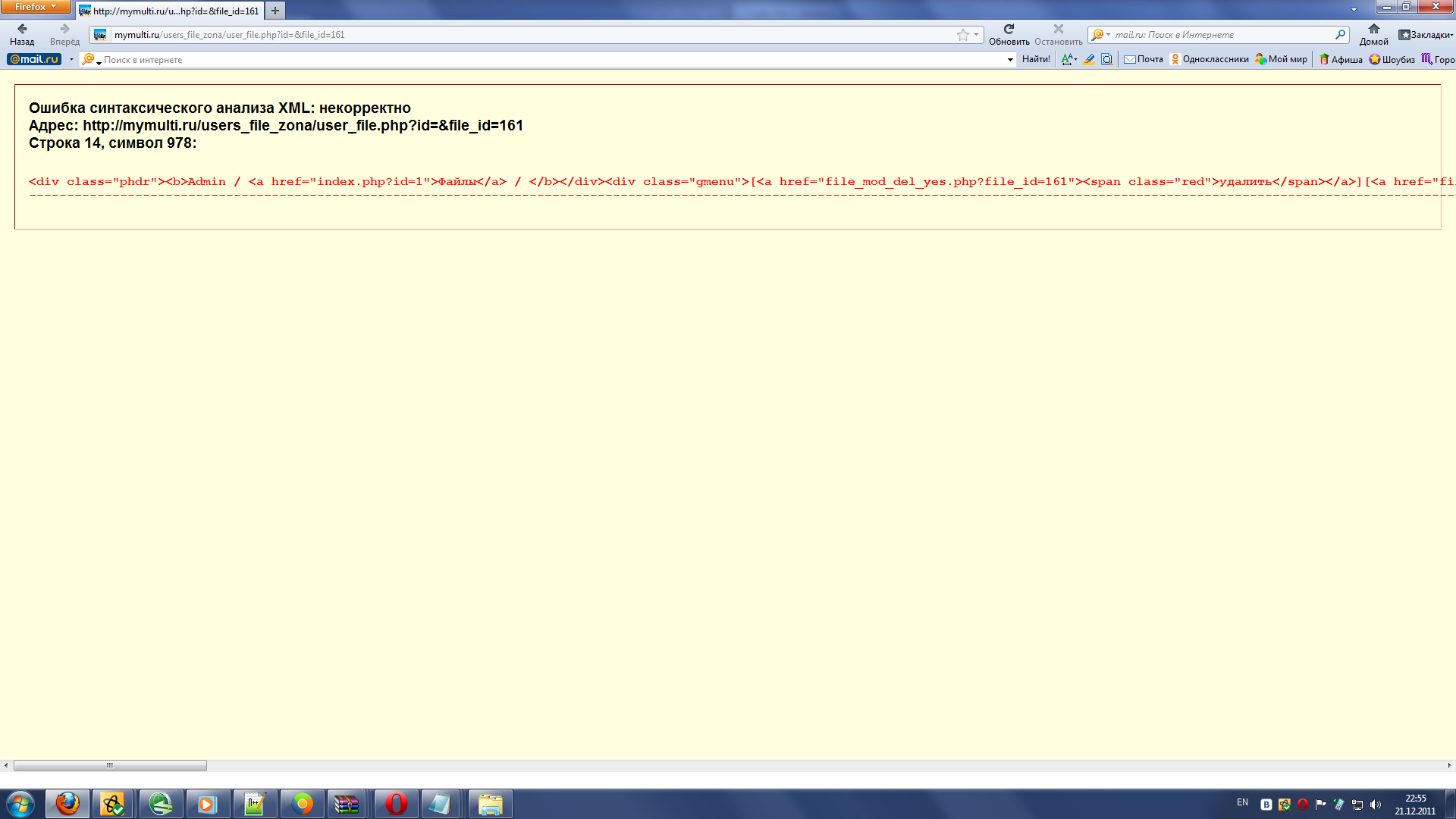Screen dimensions: 1456x819
Task: Open the Firefox menu dropdown
Action: (x=35, y=7)
